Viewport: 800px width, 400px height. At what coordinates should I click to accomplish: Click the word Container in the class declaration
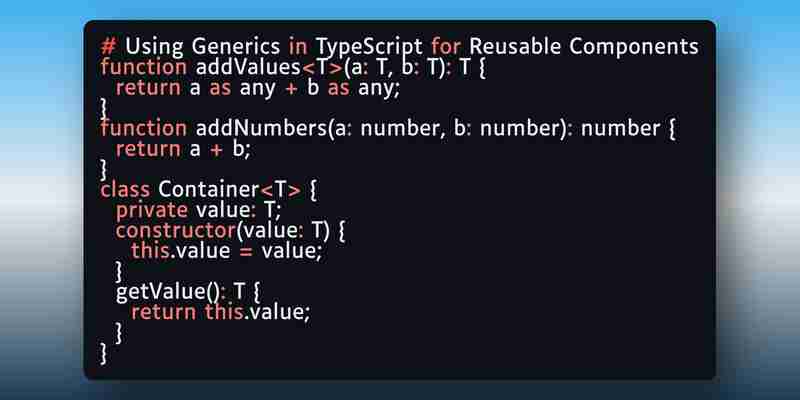[x=209, y=189]
